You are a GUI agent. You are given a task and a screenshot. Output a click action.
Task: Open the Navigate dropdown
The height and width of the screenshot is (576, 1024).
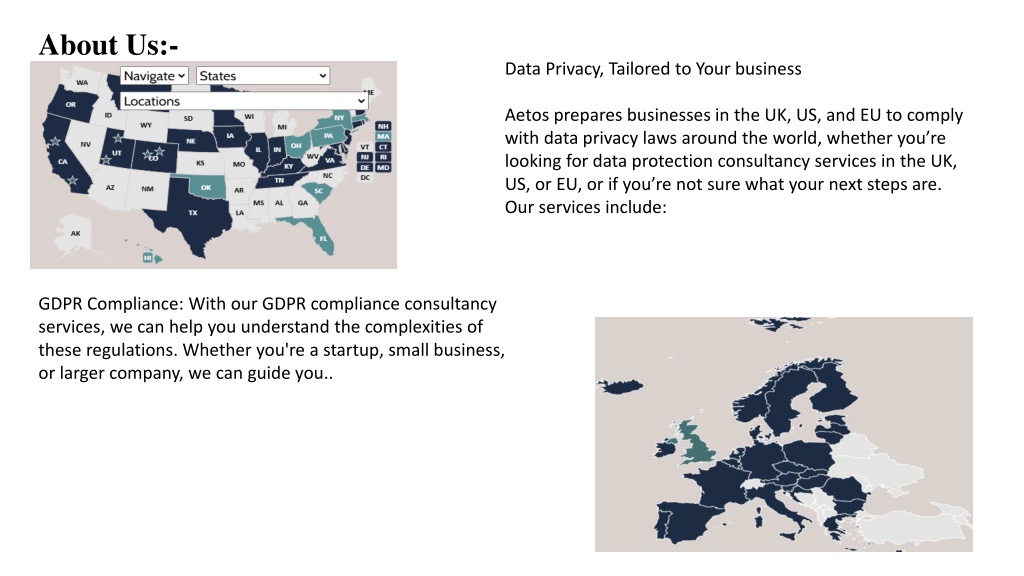[154, 76]
